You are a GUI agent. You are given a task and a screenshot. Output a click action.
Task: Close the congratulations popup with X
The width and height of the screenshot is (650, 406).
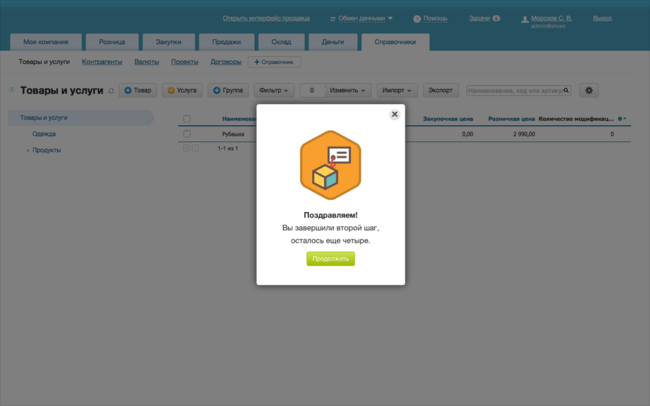point(394,115)
